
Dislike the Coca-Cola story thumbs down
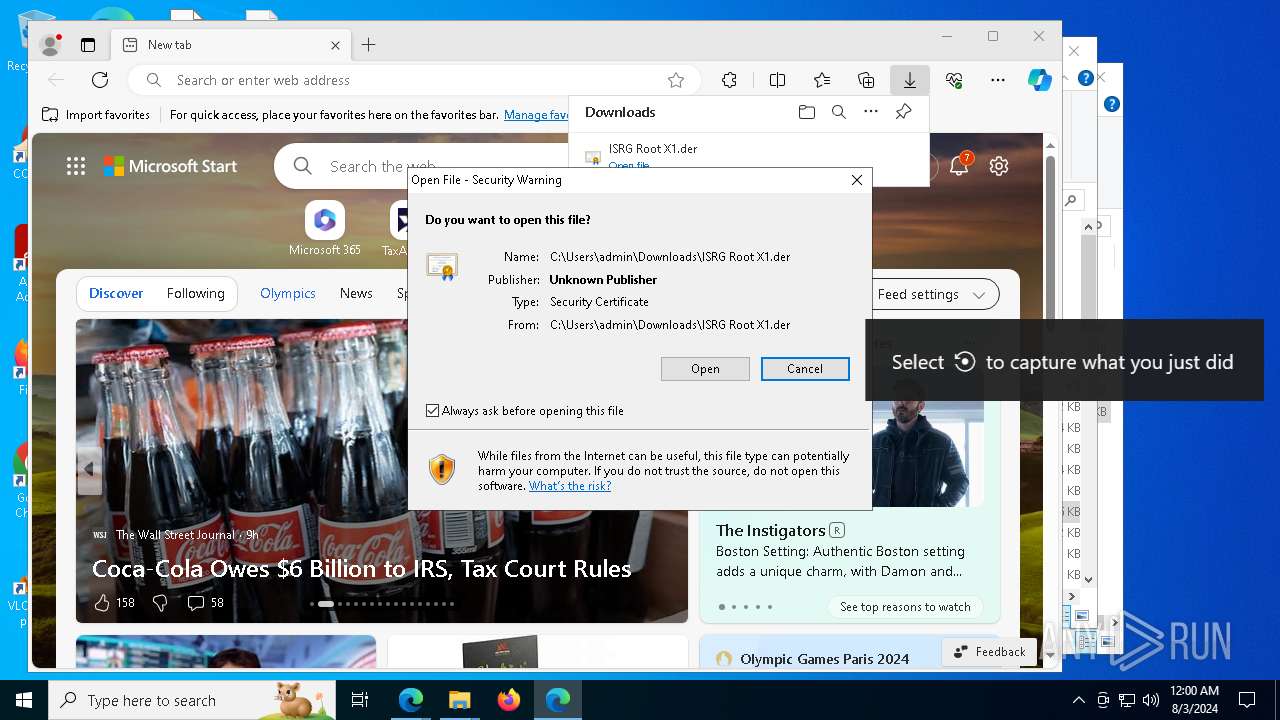[160, 603]
